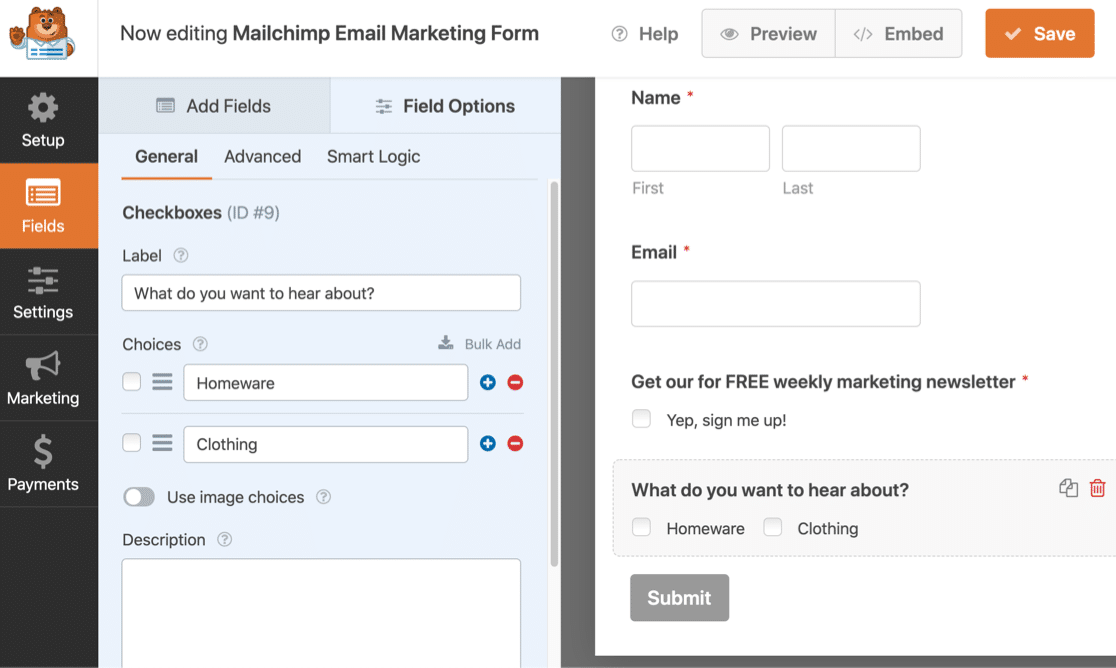
Task: Select the 'Get our for FREE weekly marketing newsletter' field label
Action: (823, 382)
